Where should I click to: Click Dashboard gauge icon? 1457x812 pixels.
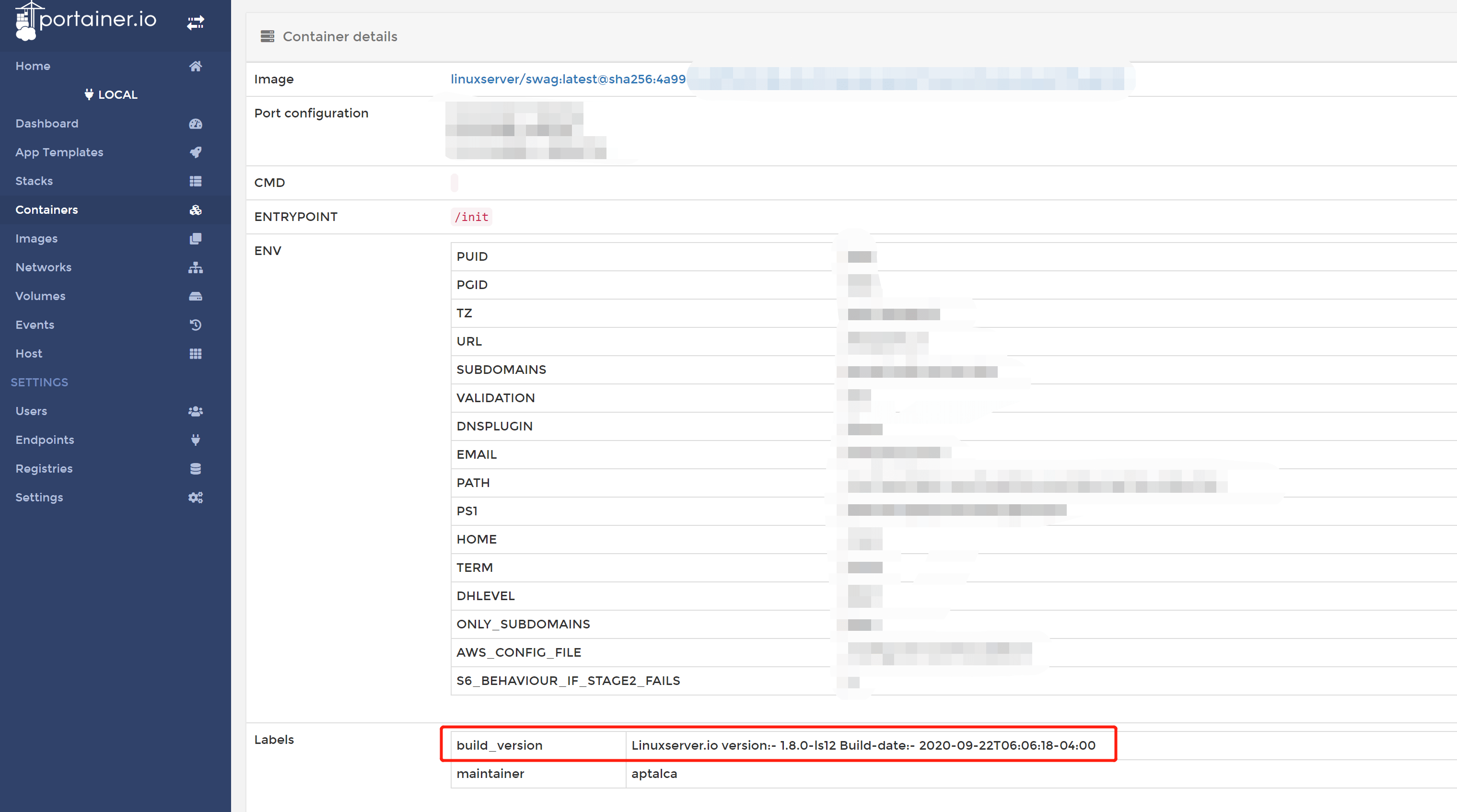point(195,124)
